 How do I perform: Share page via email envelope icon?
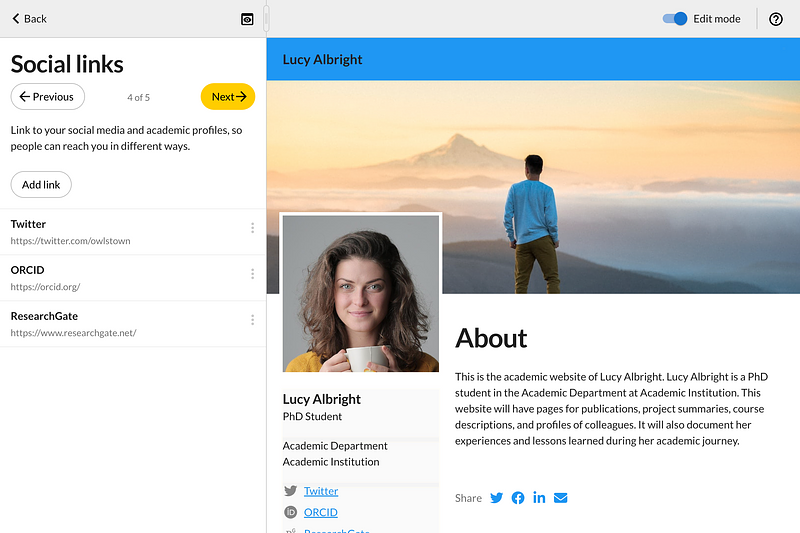(x=561, y=498)
